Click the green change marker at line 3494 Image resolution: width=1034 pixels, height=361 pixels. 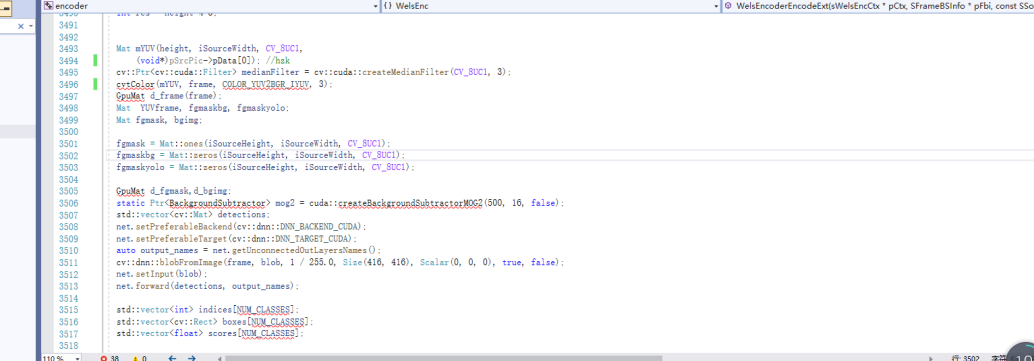pos(96,61)
